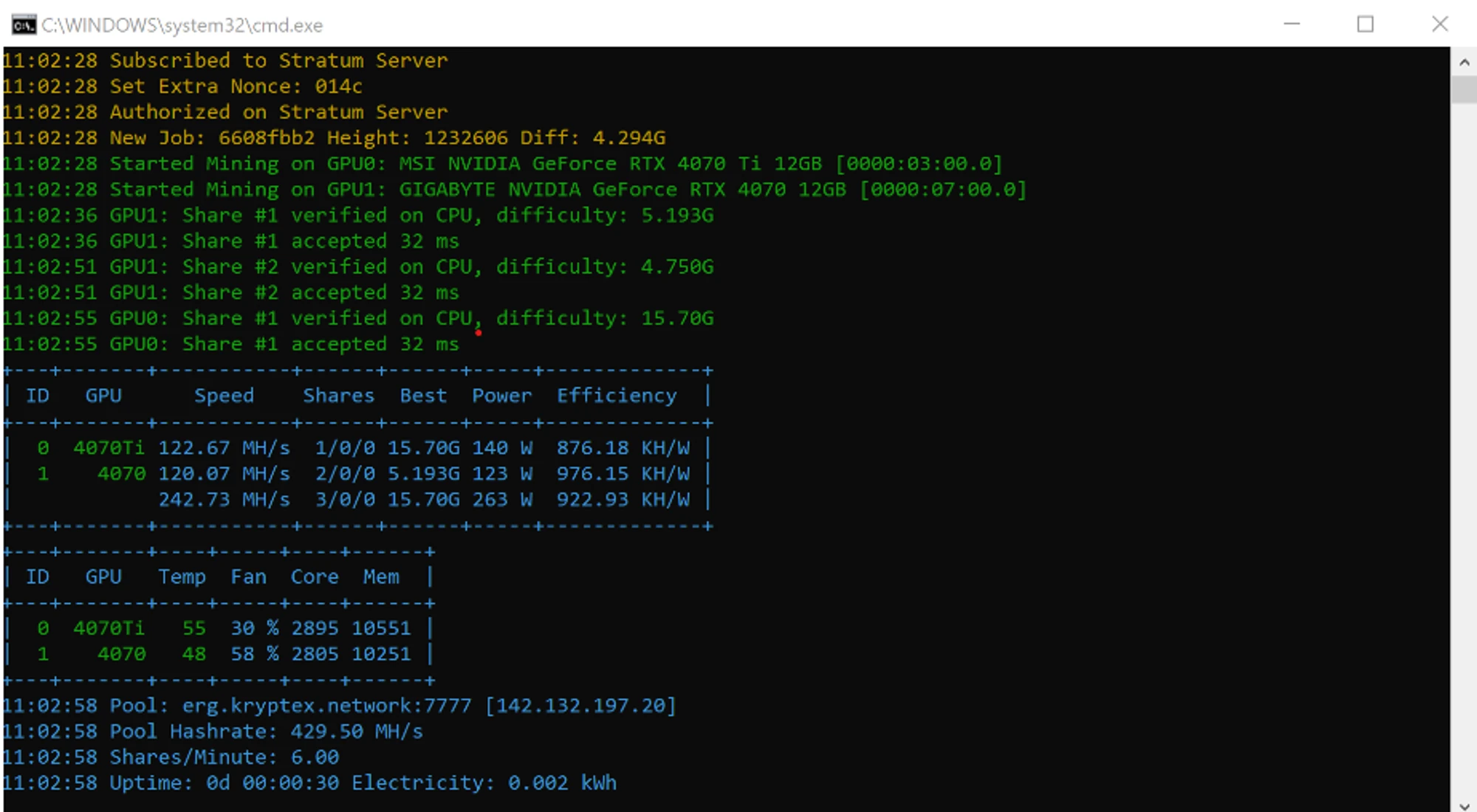Click the scrollbar down arrow
The image size is (1477, 812).
pyautogui.click(x=1464, y=805)
